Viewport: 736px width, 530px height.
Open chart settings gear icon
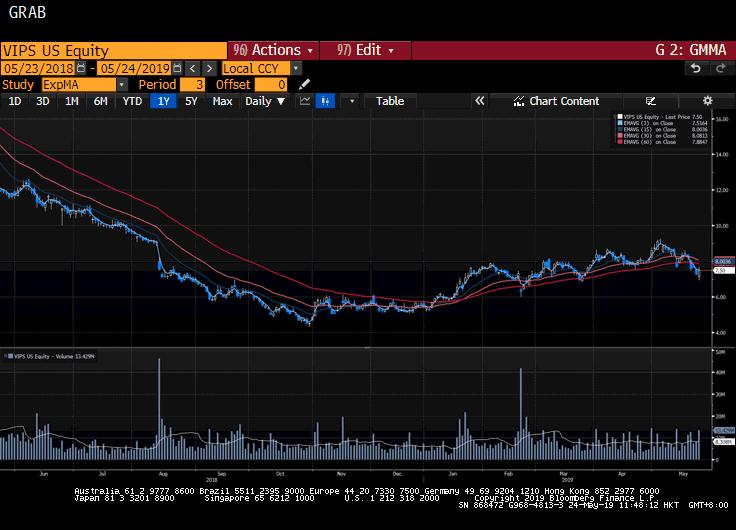click(x=707, y=100)
